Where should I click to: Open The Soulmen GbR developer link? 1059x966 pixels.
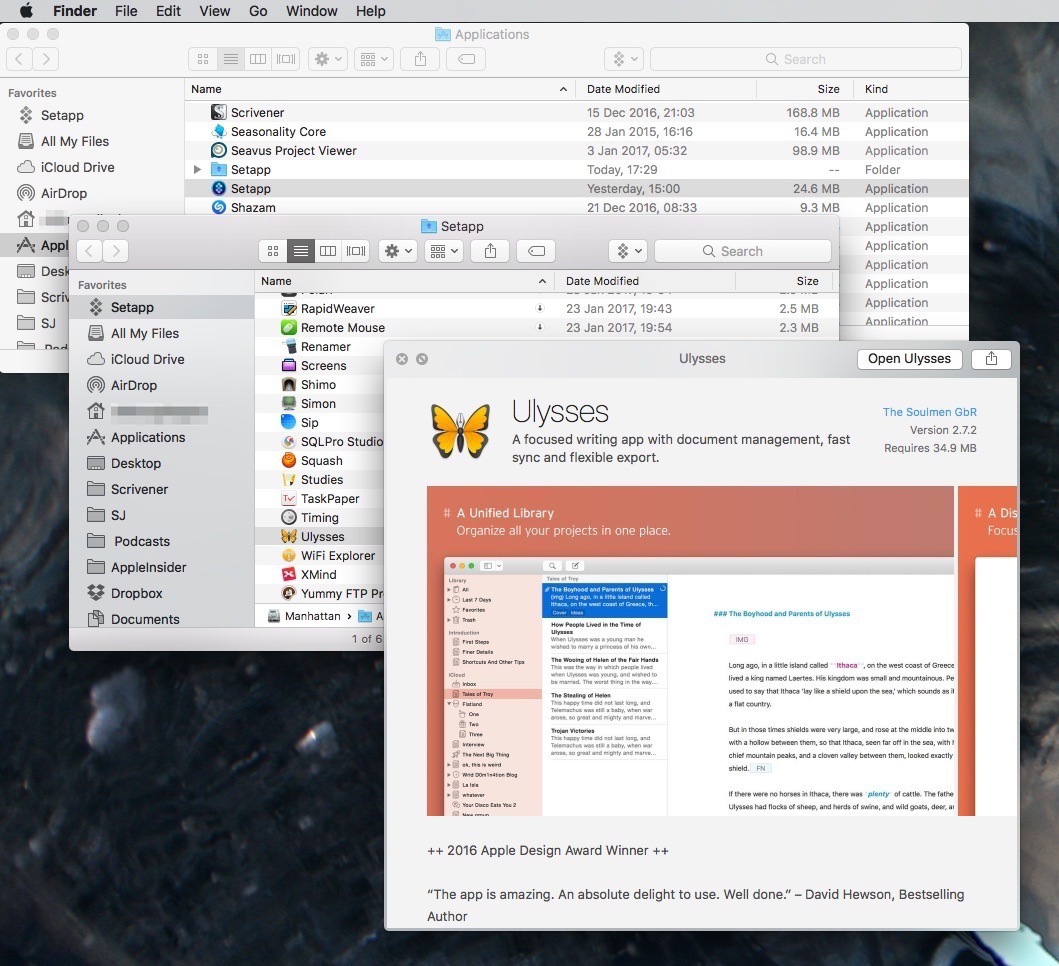tap(929, 412)
